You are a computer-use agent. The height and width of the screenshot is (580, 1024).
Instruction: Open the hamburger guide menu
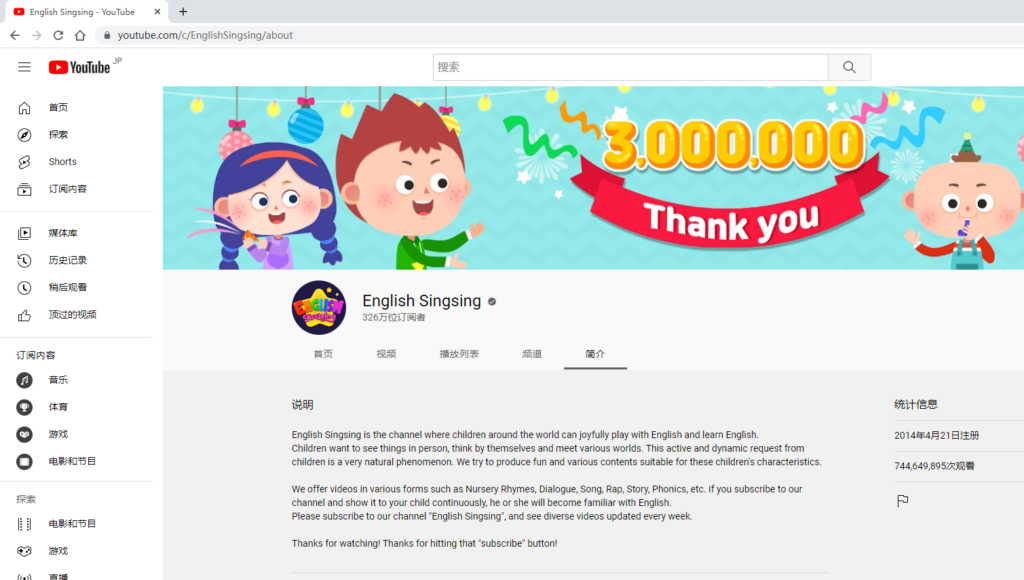(24, 67)
